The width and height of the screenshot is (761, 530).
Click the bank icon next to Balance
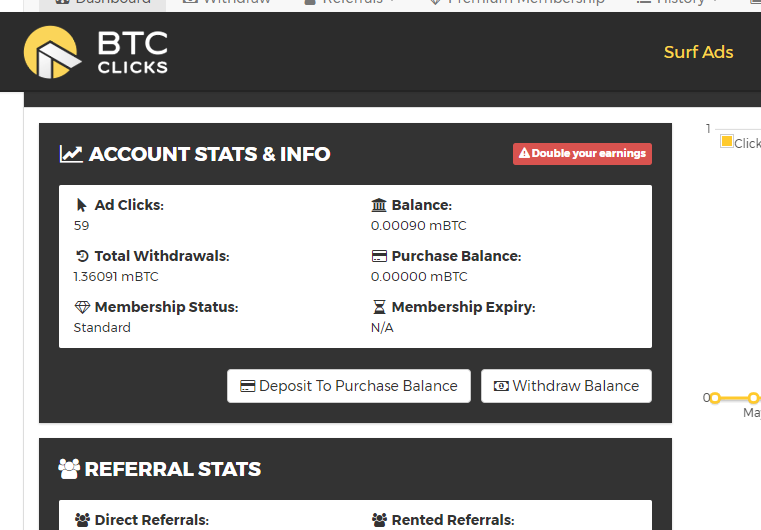[x=379, y=205]
